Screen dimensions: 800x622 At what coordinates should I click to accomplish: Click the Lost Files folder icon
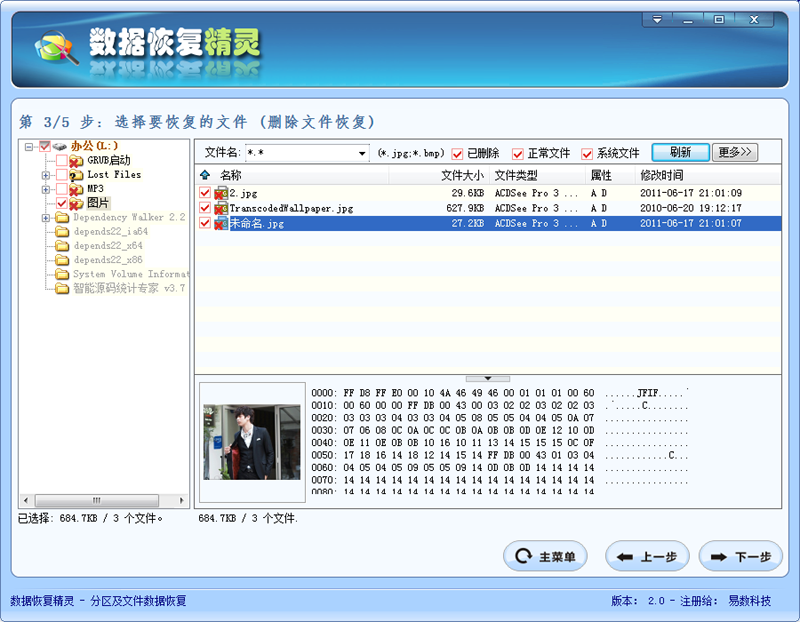(x=76, y=175)
